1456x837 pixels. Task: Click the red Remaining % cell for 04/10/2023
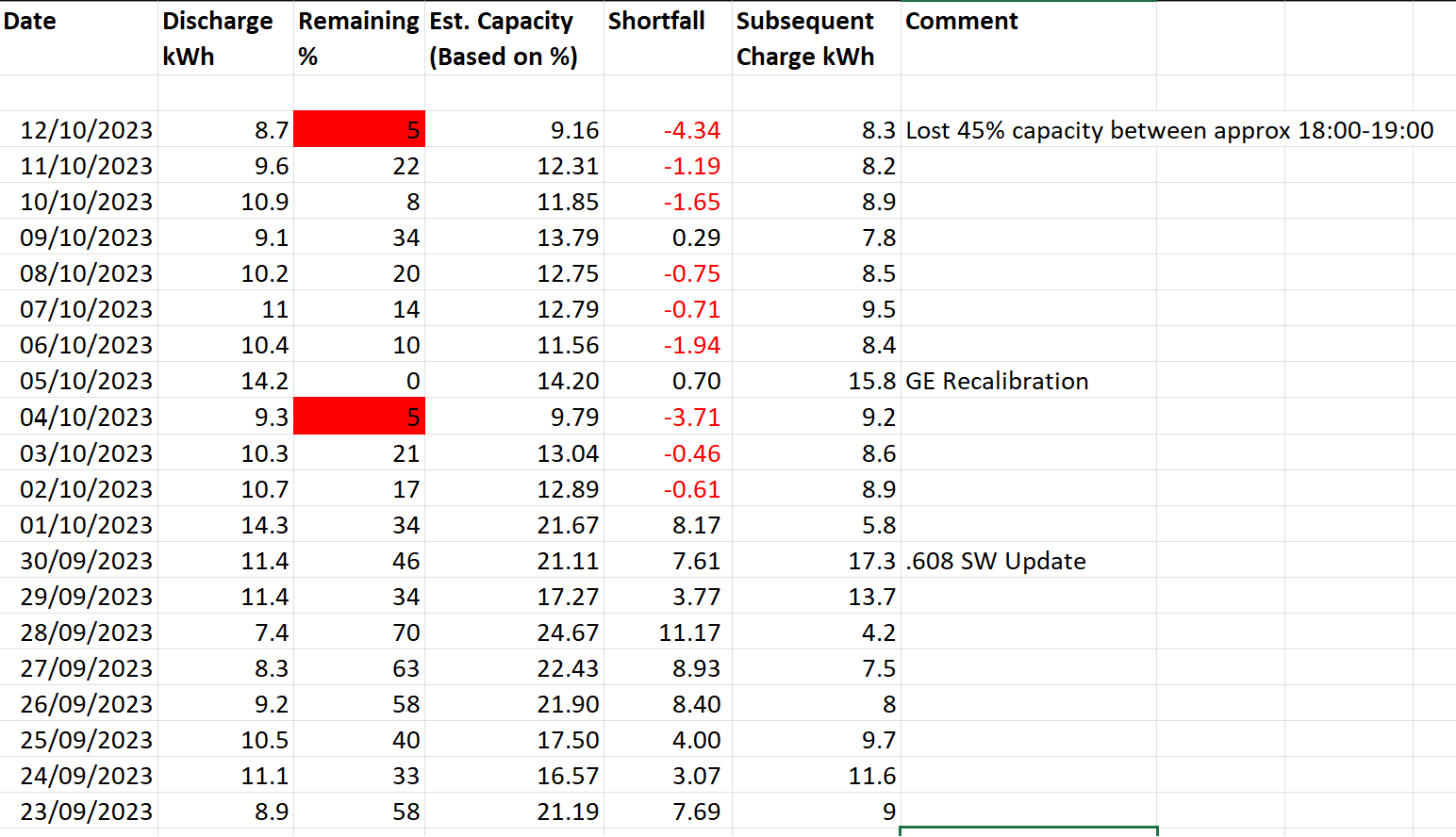point(359,417)
